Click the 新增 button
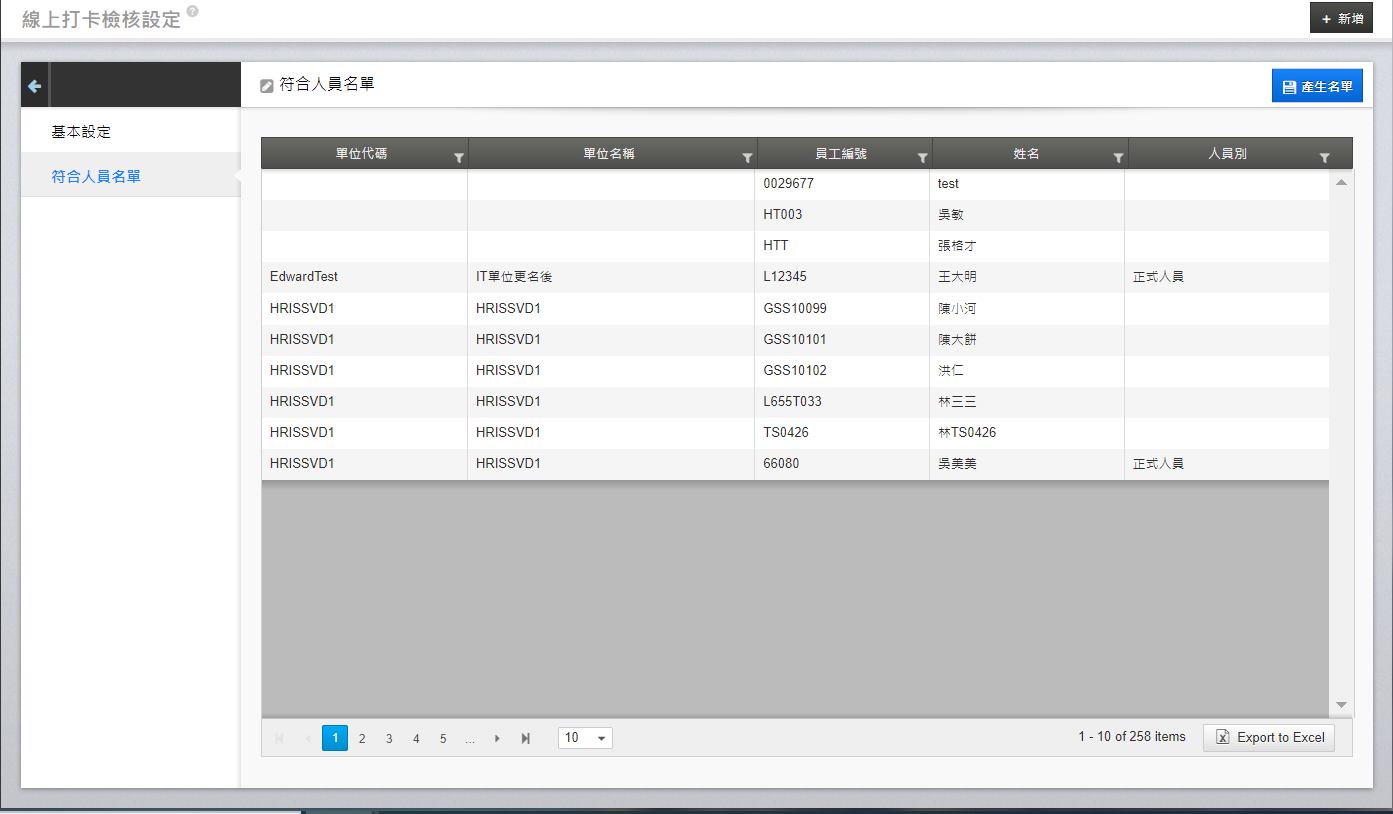 tap(1341, 18)
